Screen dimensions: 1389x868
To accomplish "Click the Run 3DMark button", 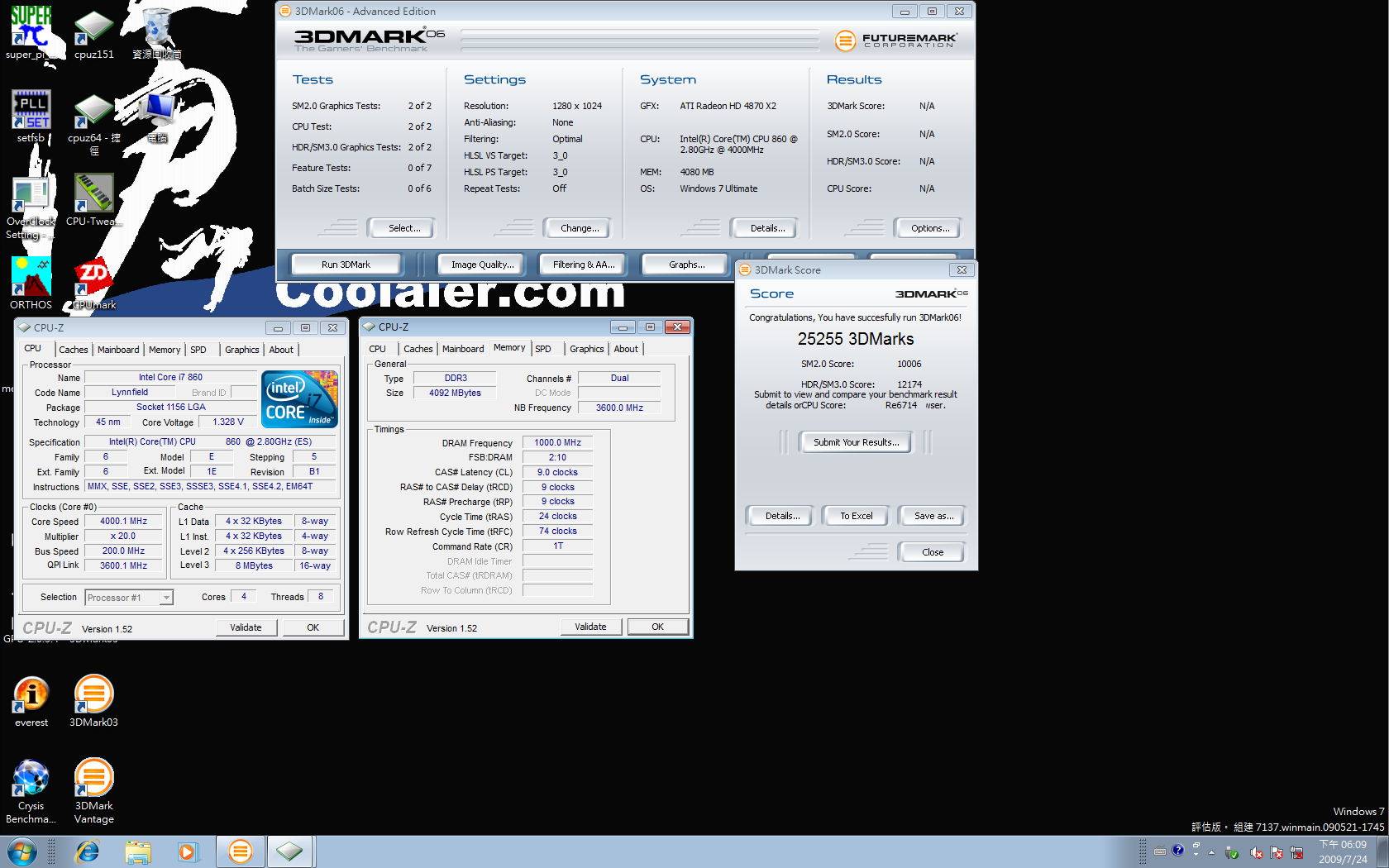I will [x=346, y=265].
